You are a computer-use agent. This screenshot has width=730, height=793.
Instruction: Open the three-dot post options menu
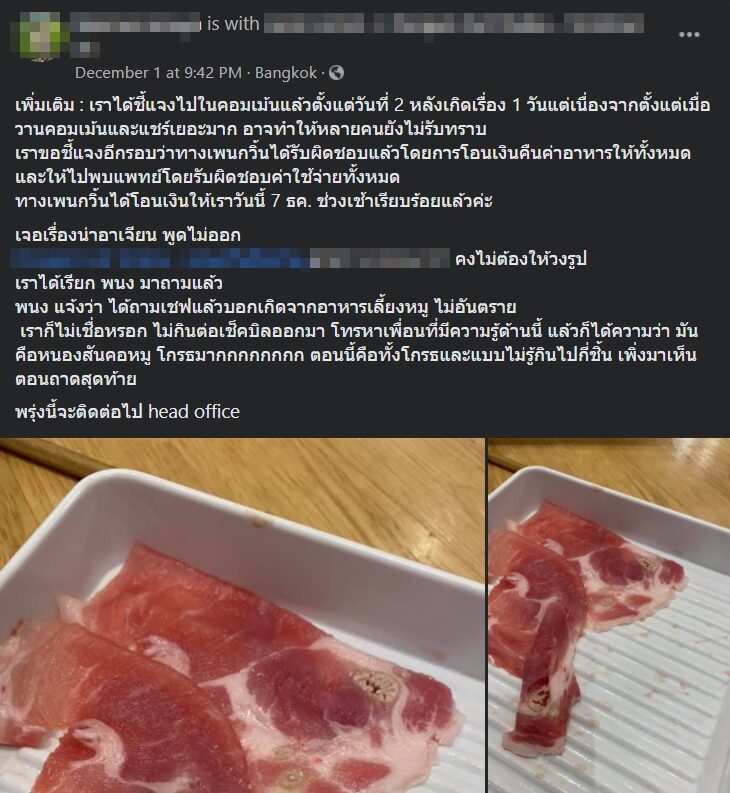[689, 34]
